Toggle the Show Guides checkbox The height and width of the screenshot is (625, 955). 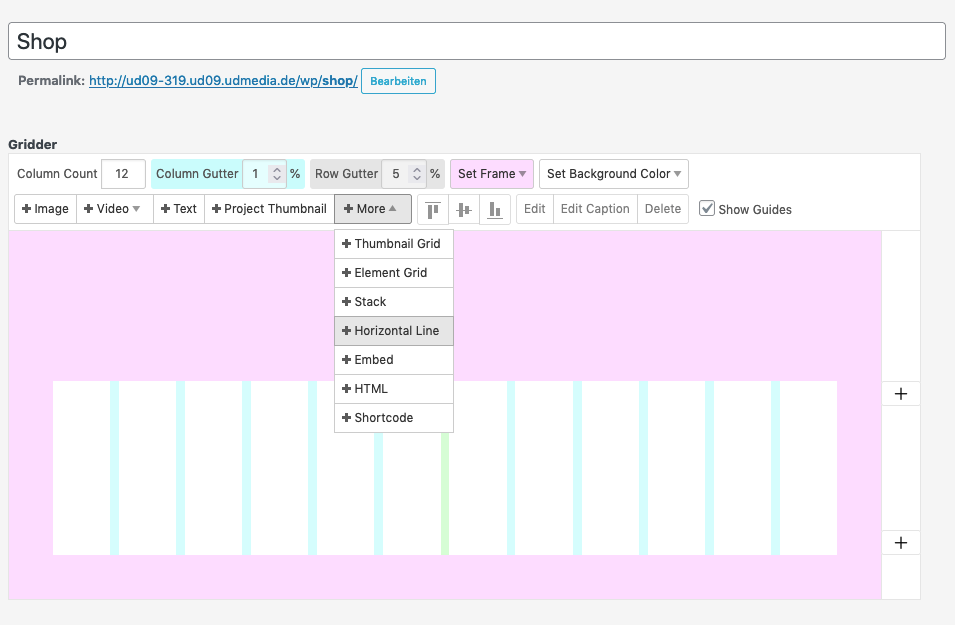coord(707,209)
